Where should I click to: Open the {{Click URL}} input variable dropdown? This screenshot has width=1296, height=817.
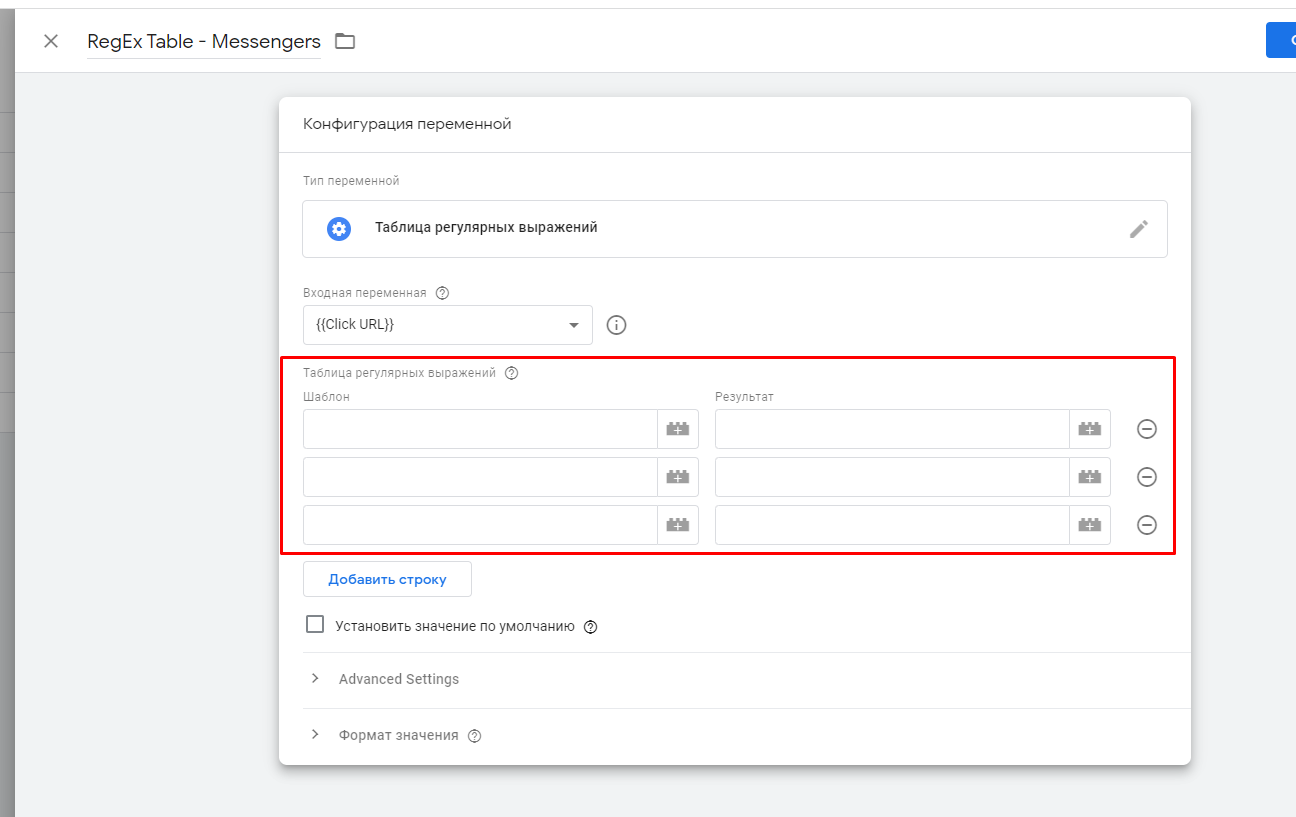pyautogui.click(x=447, y=325)
